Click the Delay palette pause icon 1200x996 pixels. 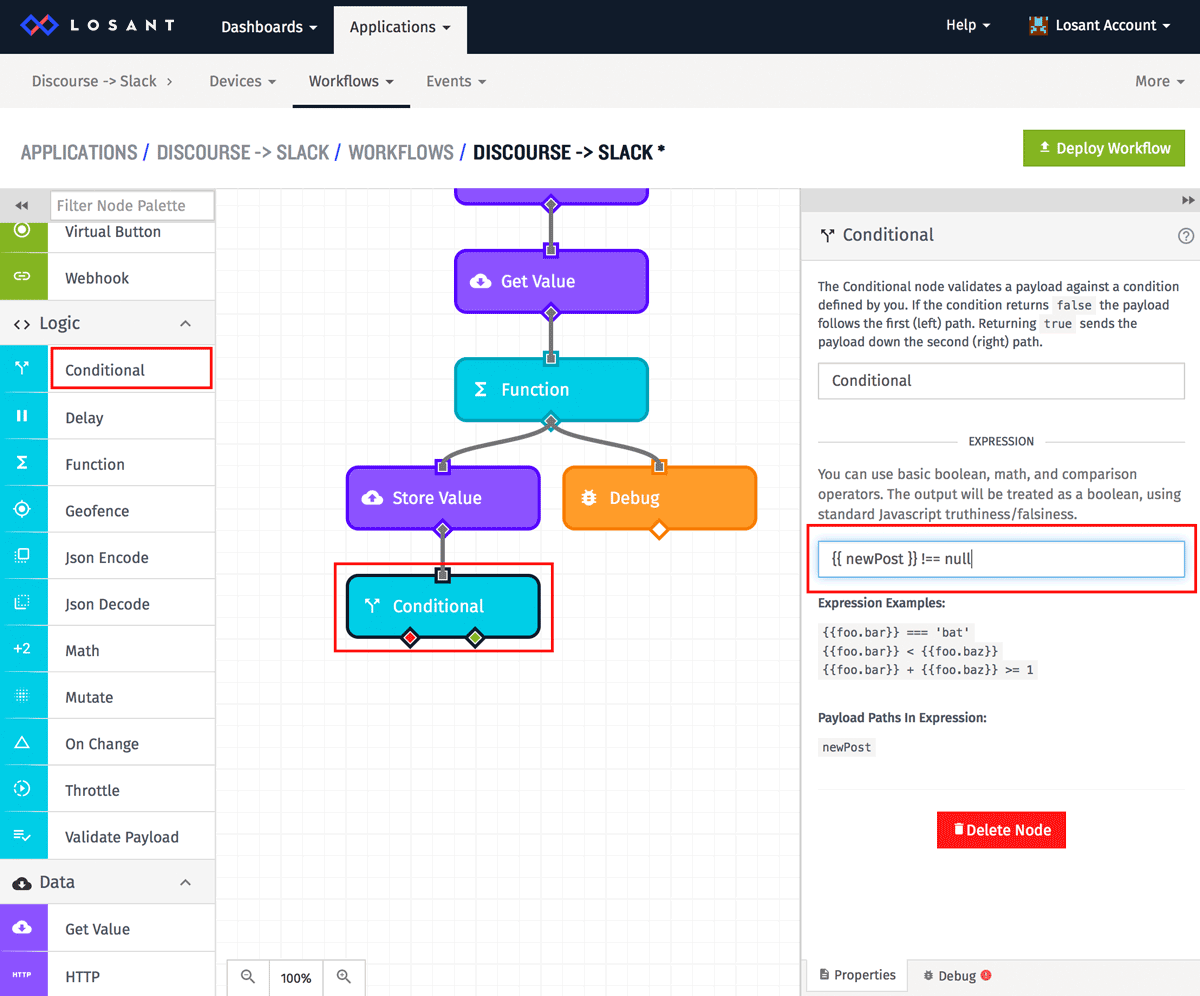(23, 416)
